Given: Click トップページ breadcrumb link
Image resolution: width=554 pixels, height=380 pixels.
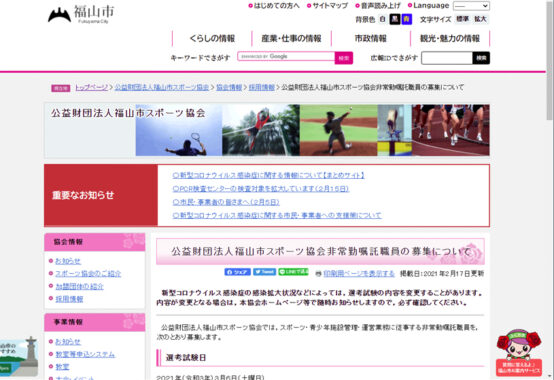Looking at the screenshot, I should 91,87.
